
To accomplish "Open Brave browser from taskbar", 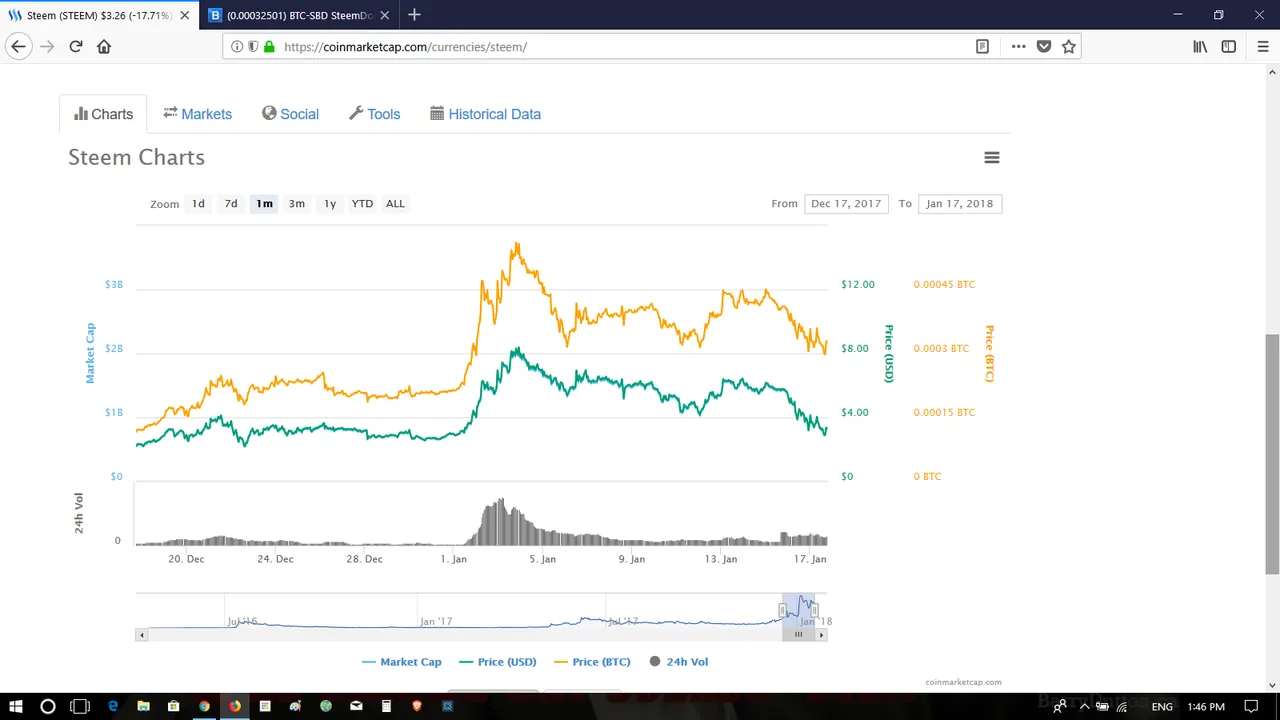I will coord(417,706).
